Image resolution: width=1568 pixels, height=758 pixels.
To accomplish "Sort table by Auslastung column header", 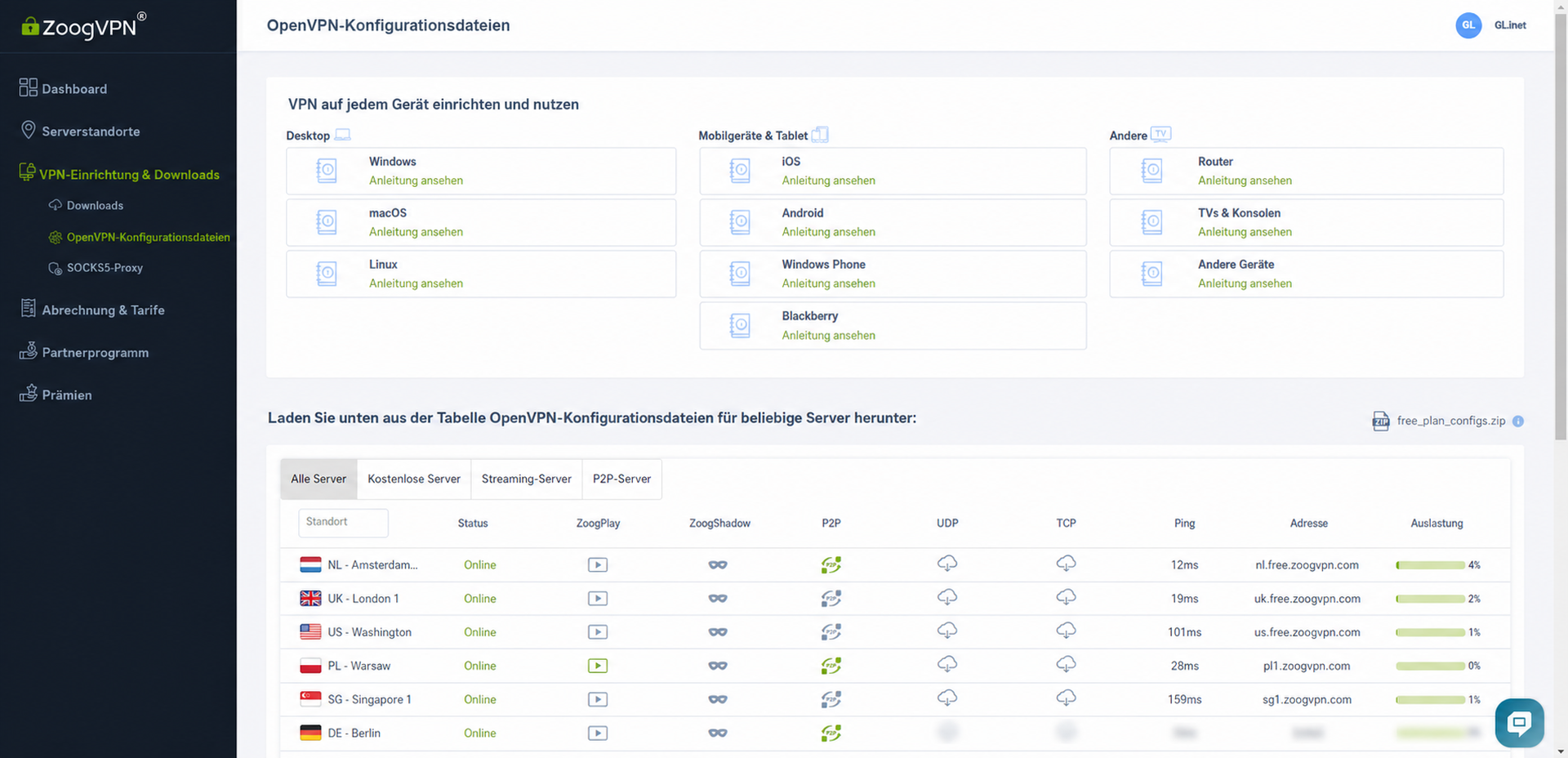I will click(x=1437, y=524).
